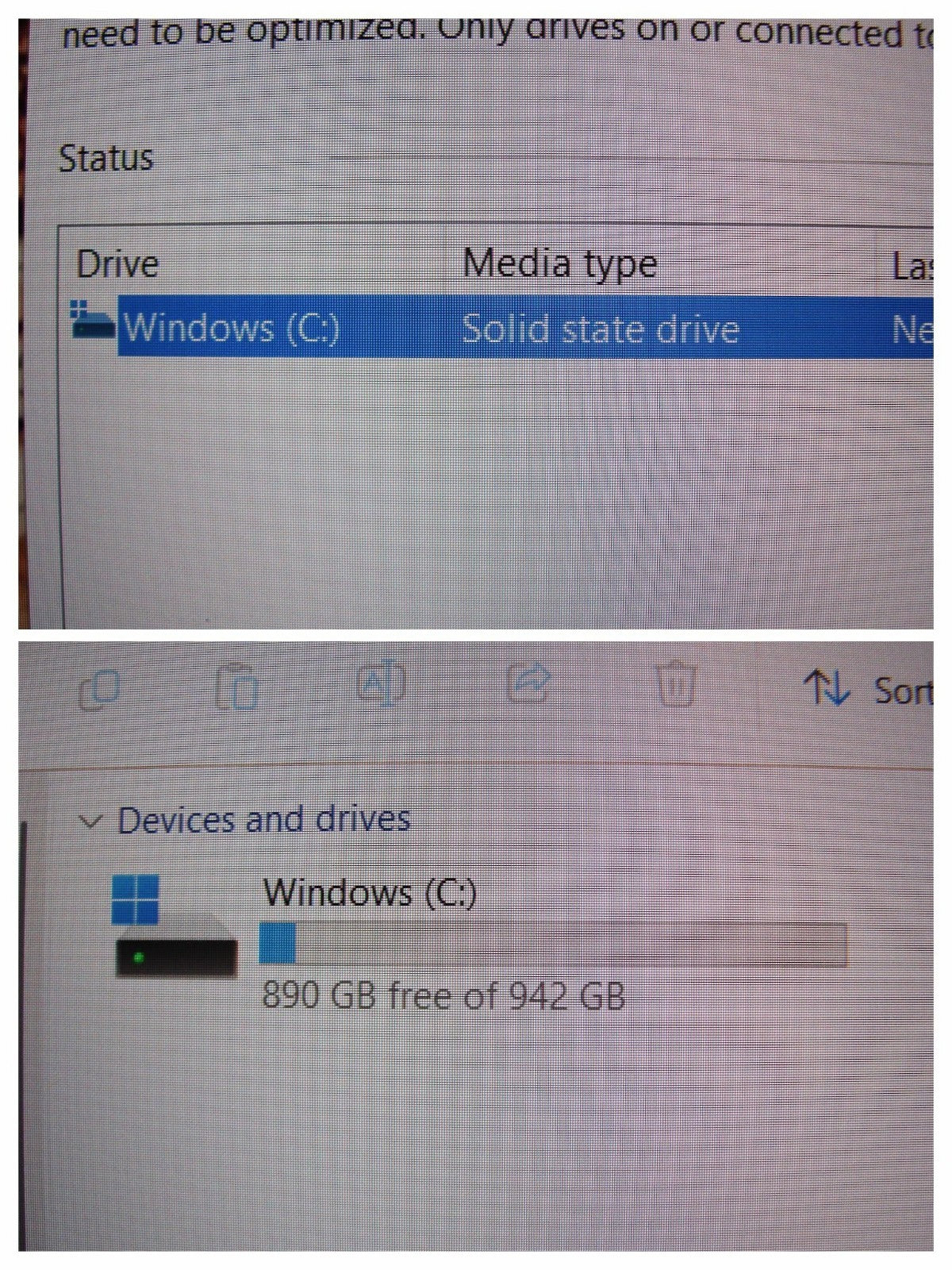Click the Copy icon in toolbar
Screen dimensions: 952x1270
click(101, 689)
